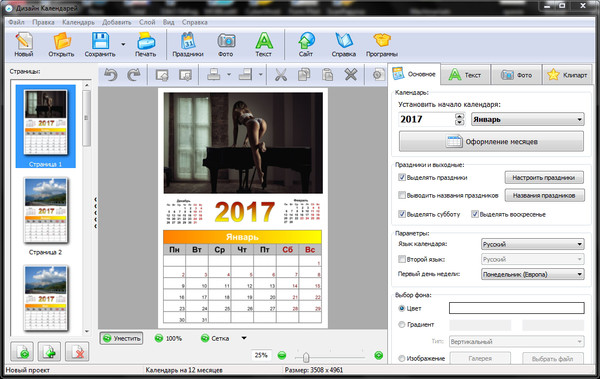Select the Градиент background radio button
Screen dimensions: 600x379
tap(401, 325)
